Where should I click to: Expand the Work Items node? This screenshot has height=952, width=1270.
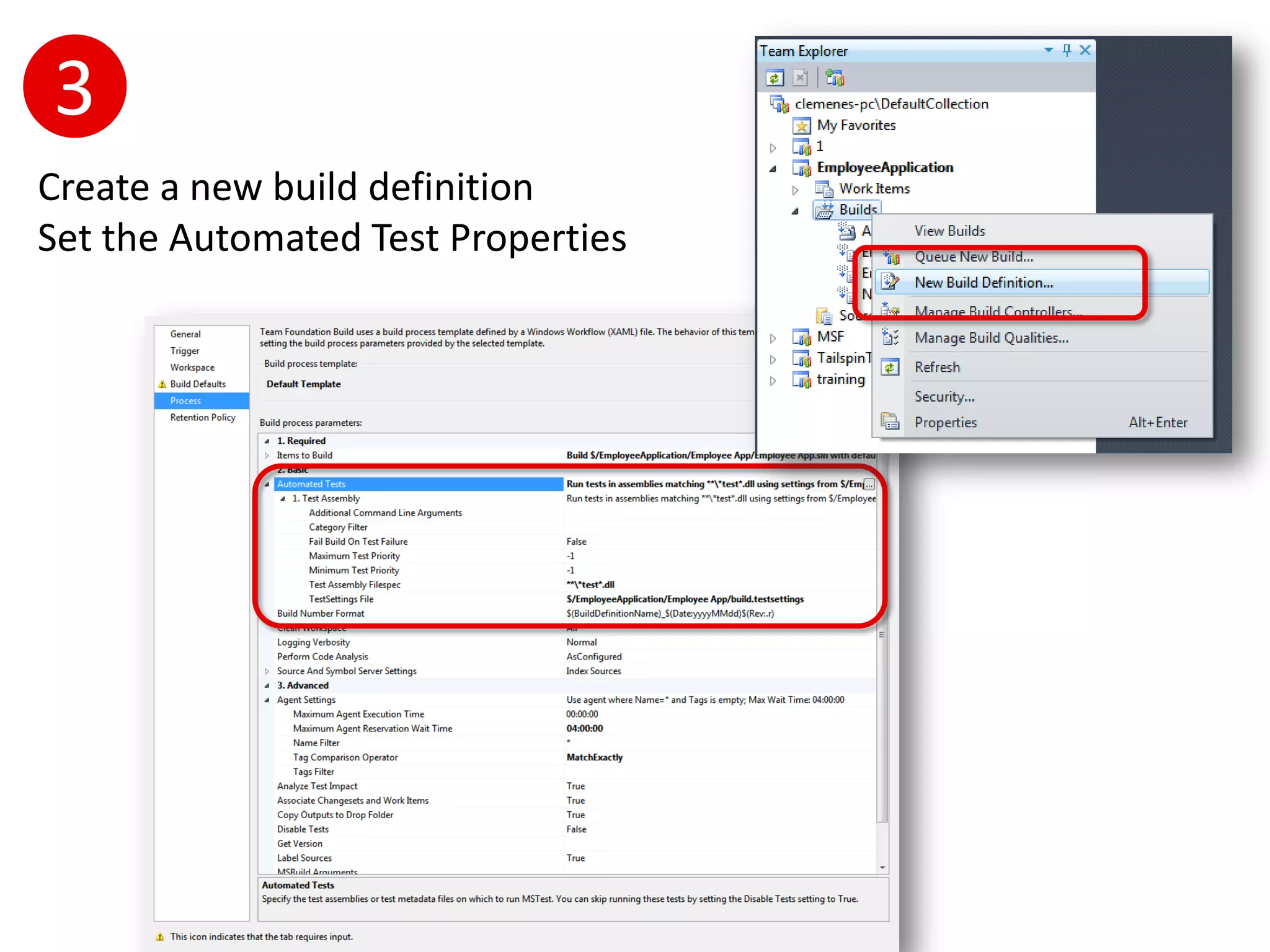click(795, 190)
